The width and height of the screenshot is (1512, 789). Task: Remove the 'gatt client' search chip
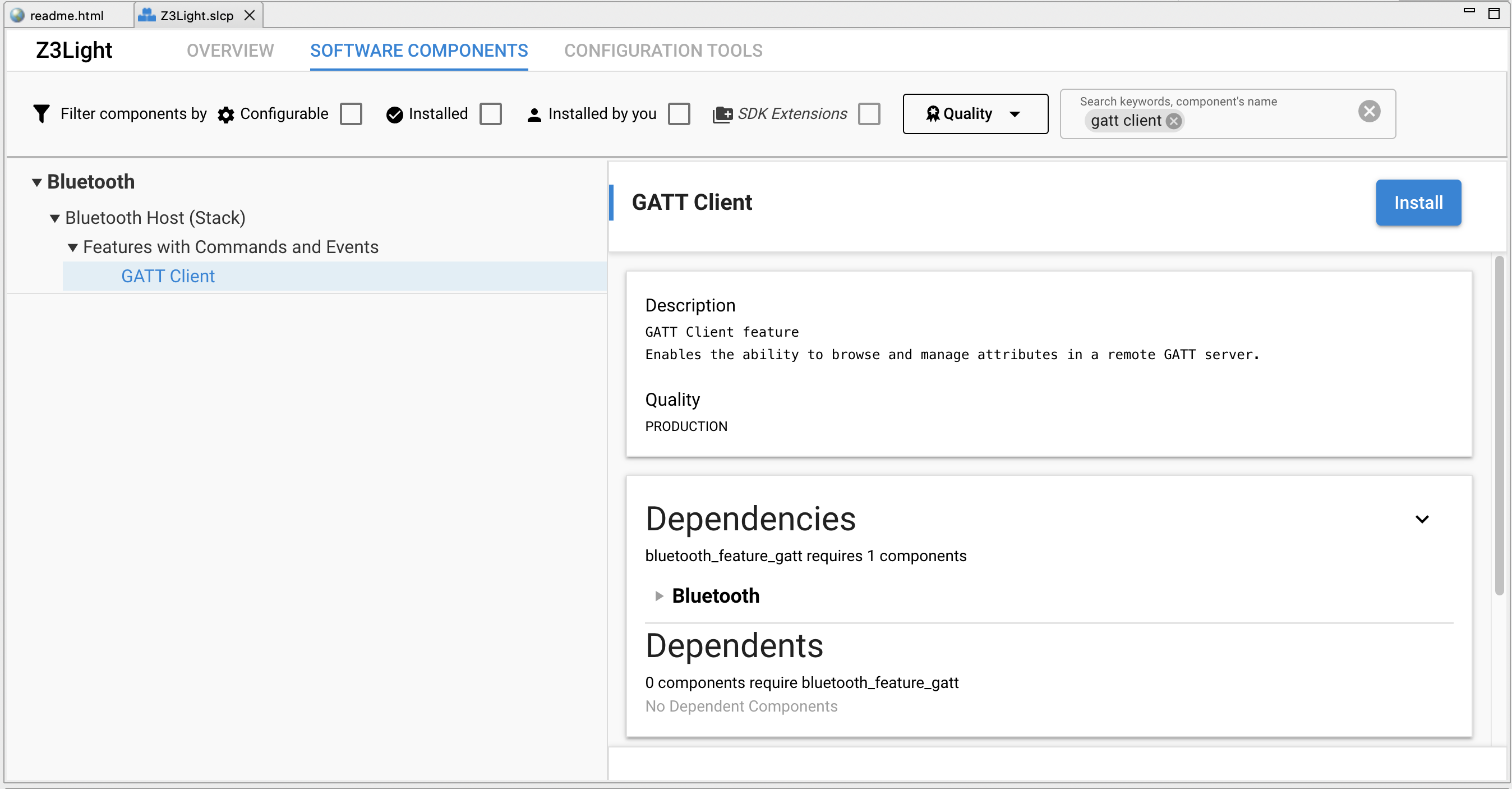tap(1174, 121)
